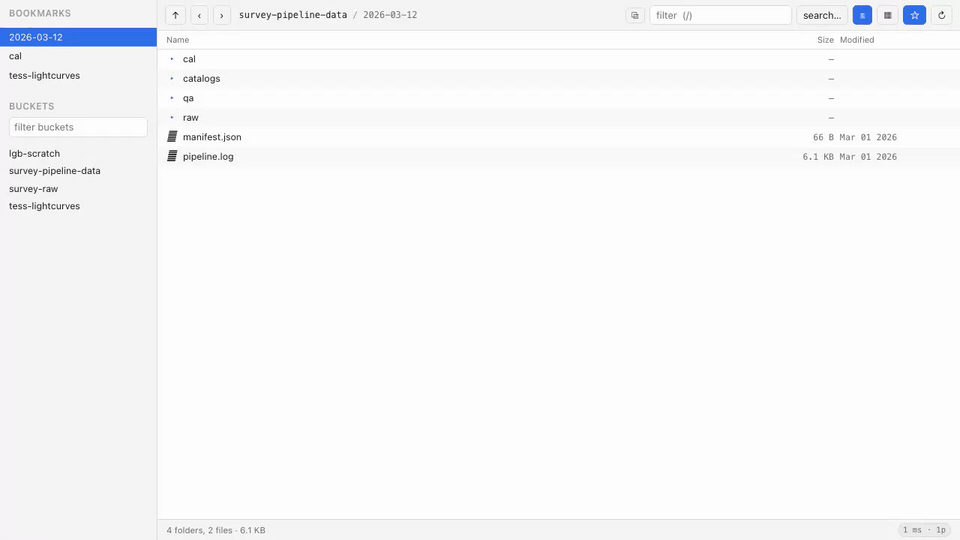Sort by the Name column header

(x=178, y=40)
